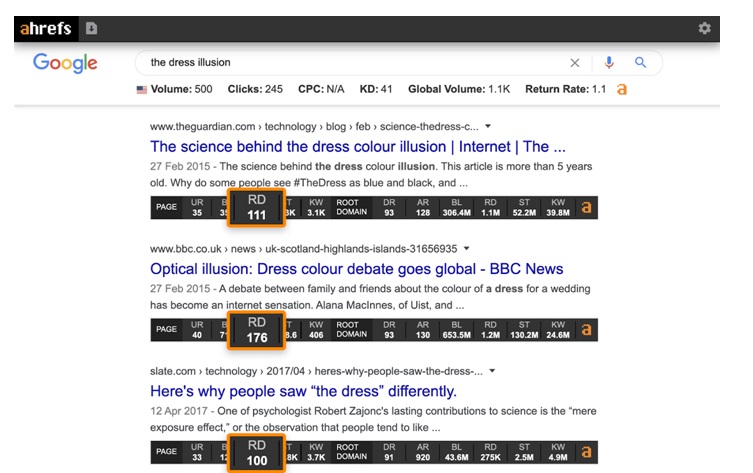The width and height of the screenshot is (753, 473).
Task: Go to Google homepage via logo
Action: (65, 63)
